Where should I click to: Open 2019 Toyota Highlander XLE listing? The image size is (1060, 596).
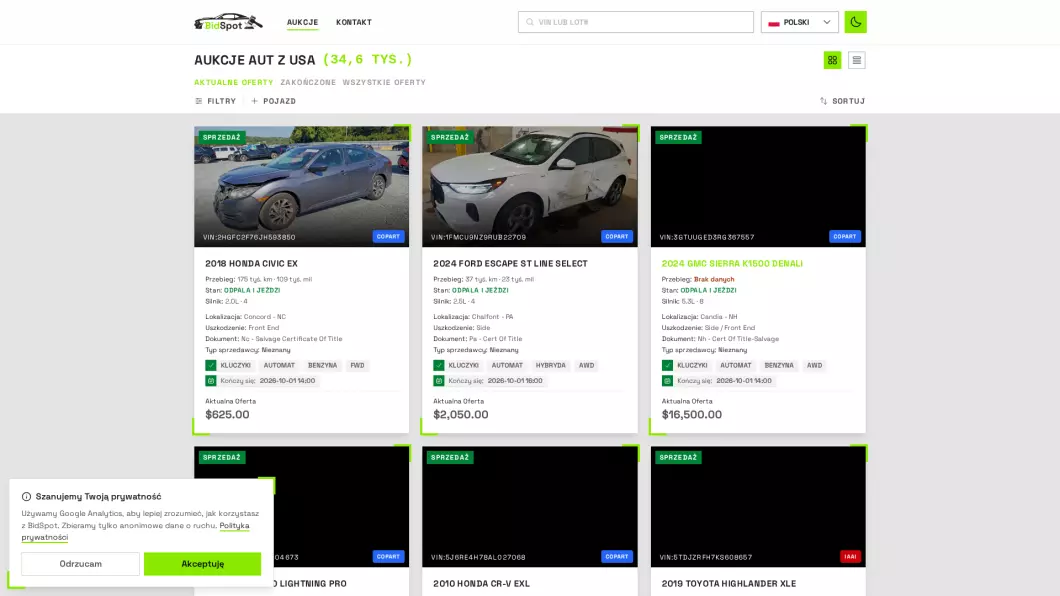click(x=729, y=584)
